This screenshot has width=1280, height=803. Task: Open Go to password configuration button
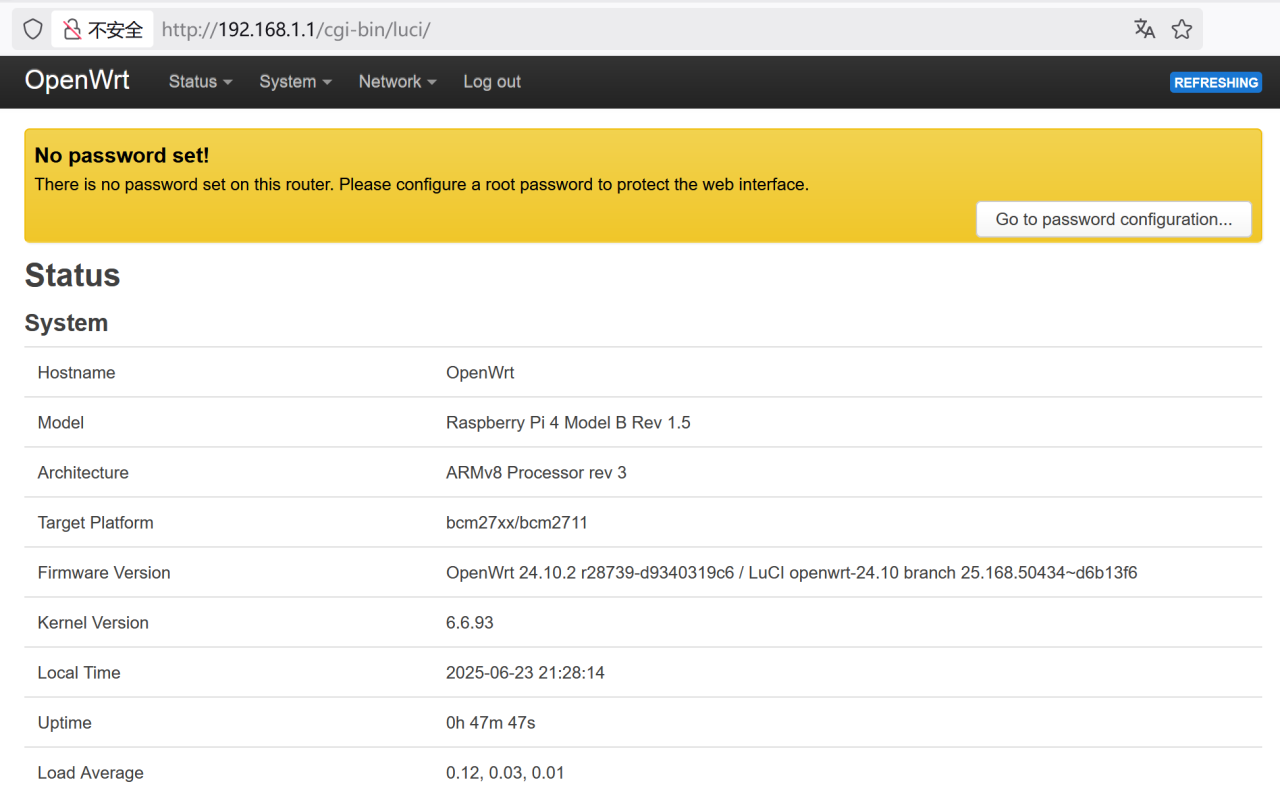[x=1114, y=219]
